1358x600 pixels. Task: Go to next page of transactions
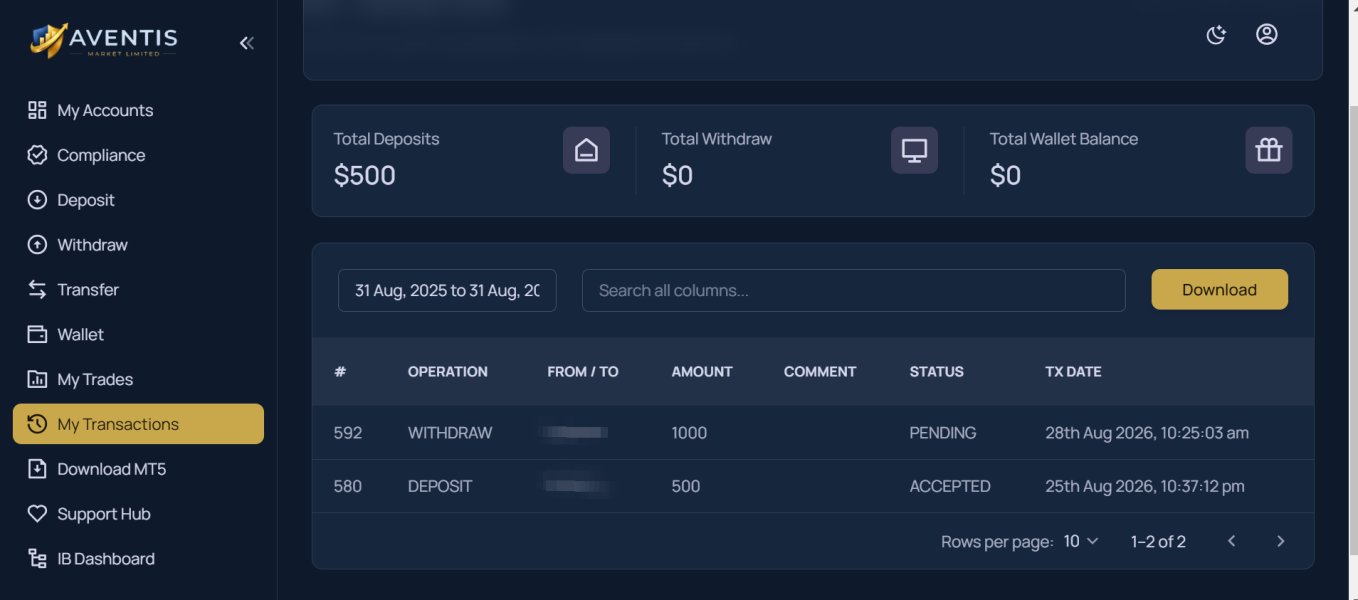[x=1280, y=541]
